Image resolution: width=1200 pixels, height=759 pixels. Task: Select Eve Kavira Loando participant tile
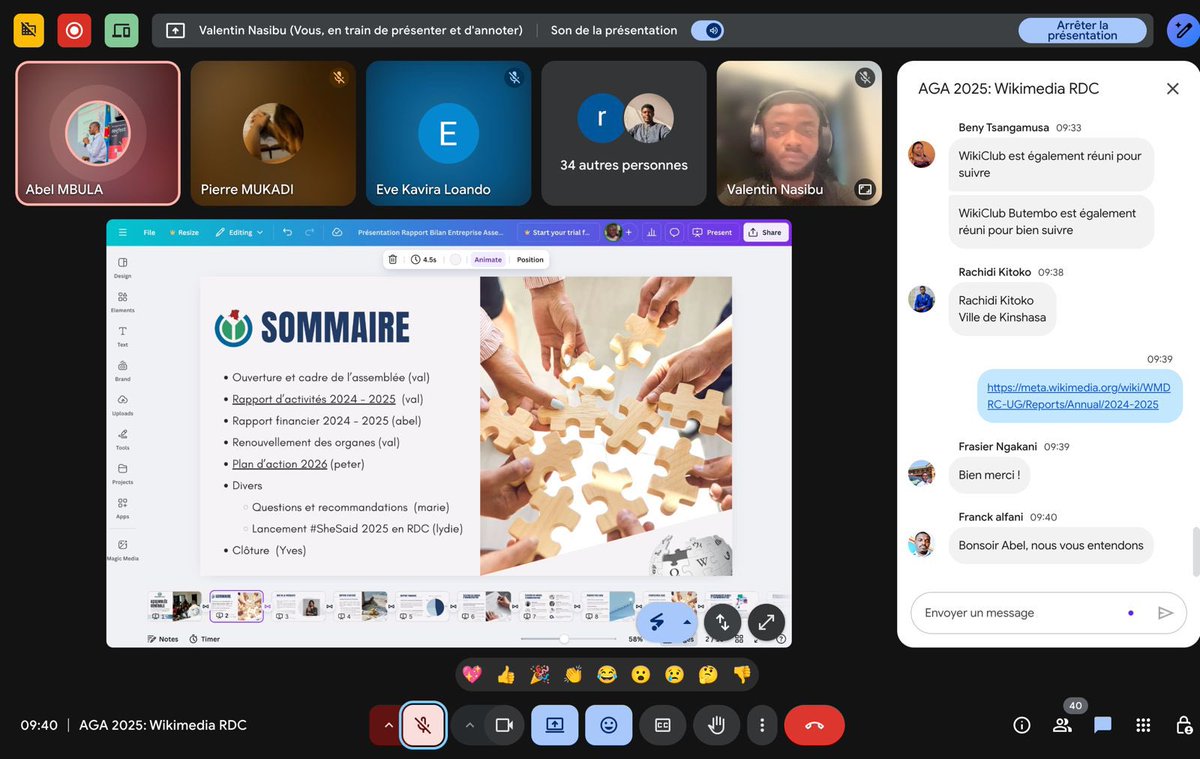[x=448, y=133]
